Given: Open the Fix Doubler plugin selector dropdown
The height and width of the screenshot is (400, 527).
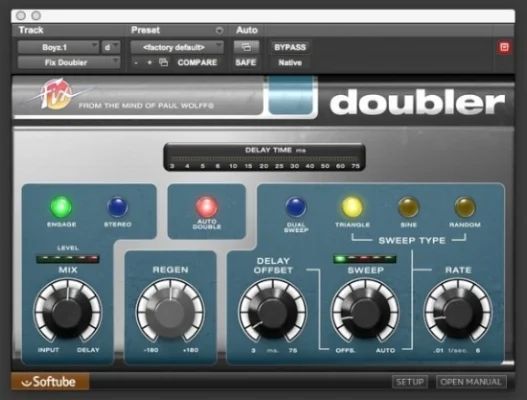Looking at the screenshot, I should pos(69,62).
